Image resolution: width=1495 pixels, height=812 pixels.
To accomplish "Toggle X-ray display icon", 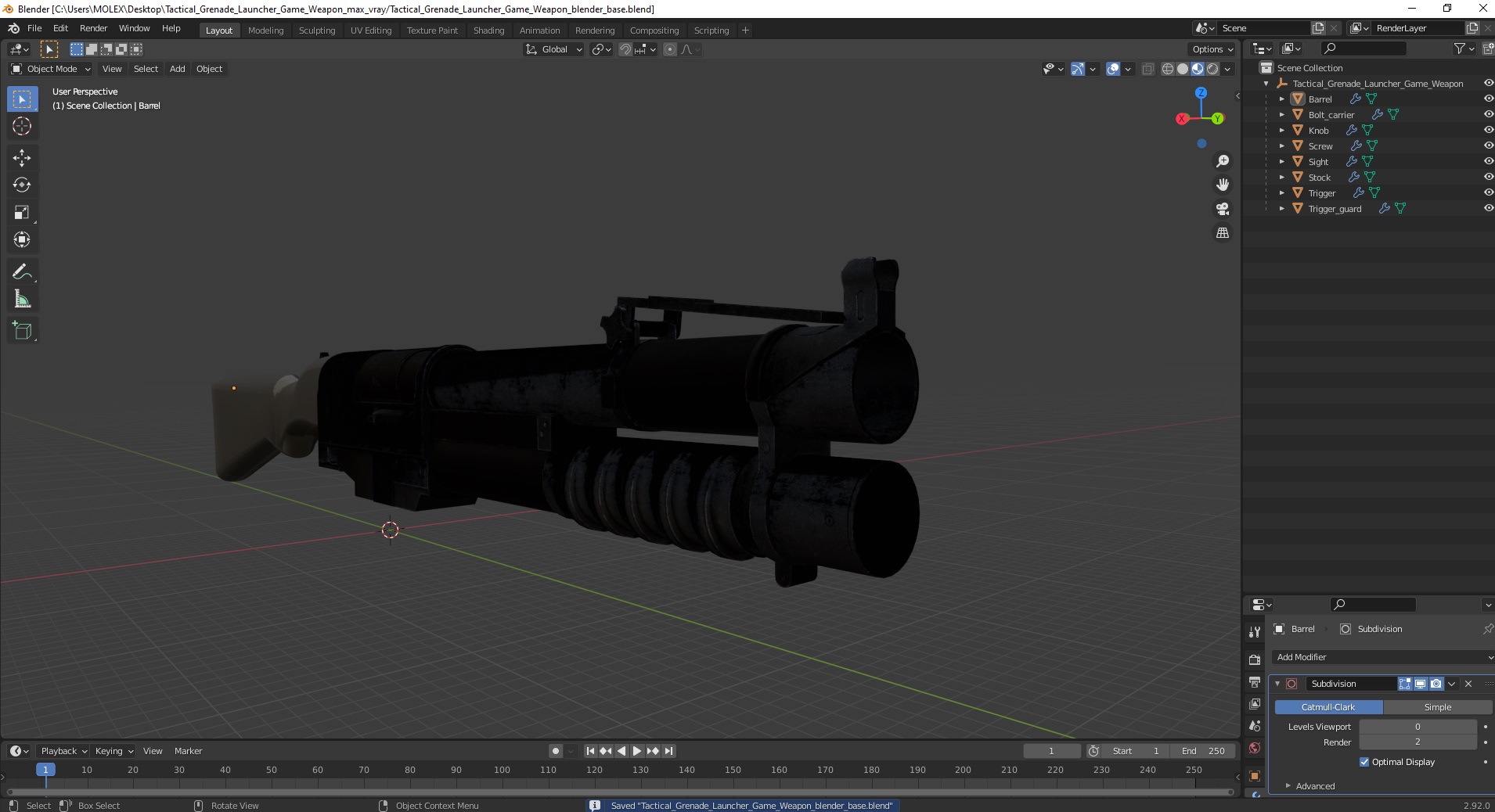I will point(1147,69).
